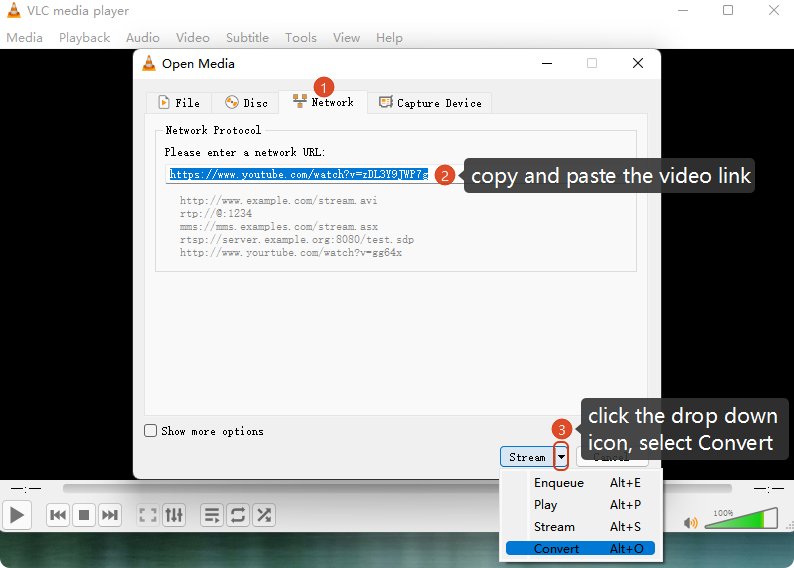Click the network URL input field
The width and height of the screenshot is (794, 568).
click(298, 174)
